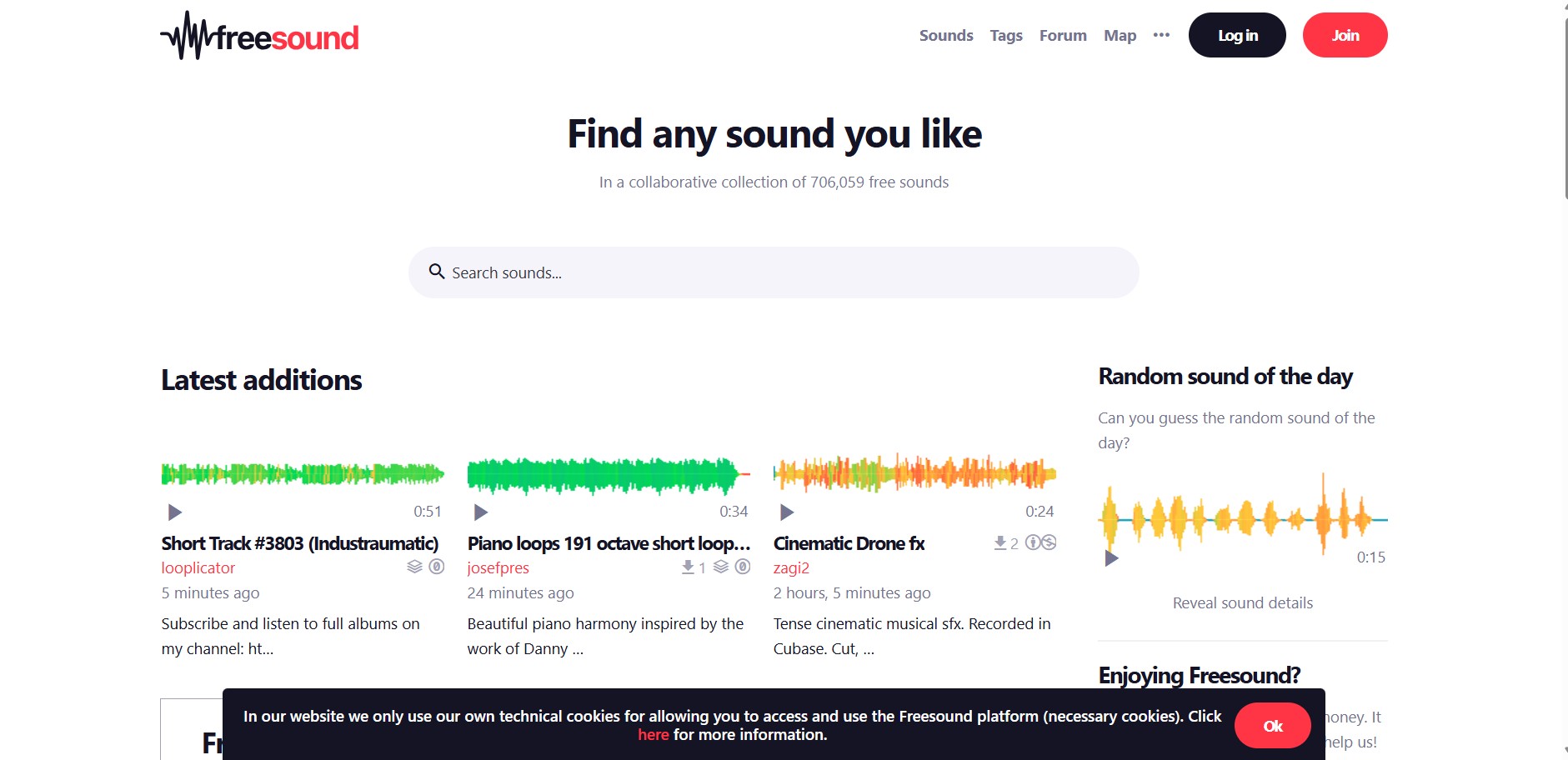Click the search magnifier icon
This screenshot has height=760, width=1568.
point(436,272)
